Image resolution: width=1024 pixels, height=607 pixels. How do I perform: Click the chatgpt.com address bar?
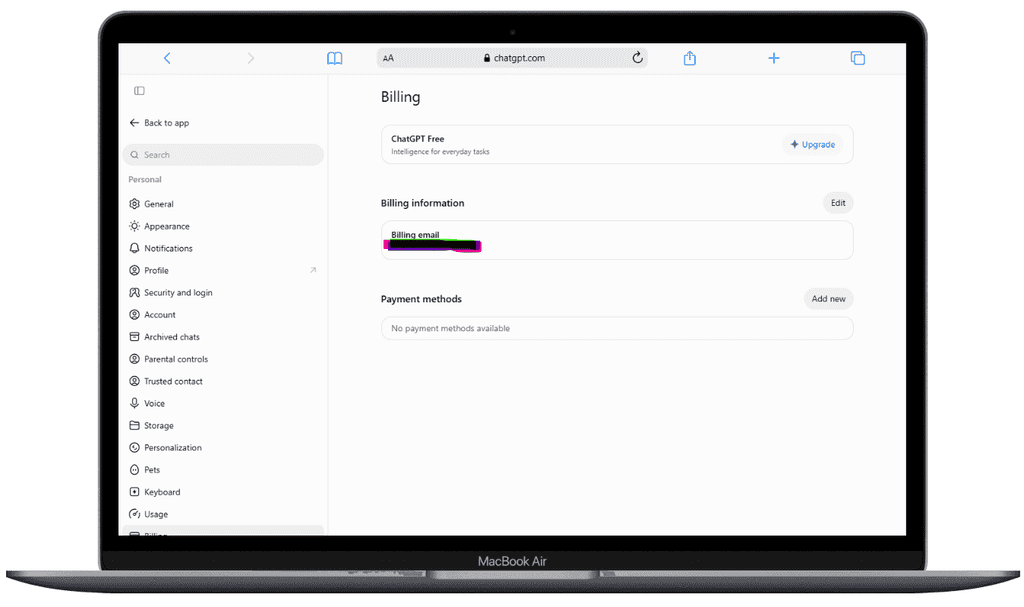point(512,57)
